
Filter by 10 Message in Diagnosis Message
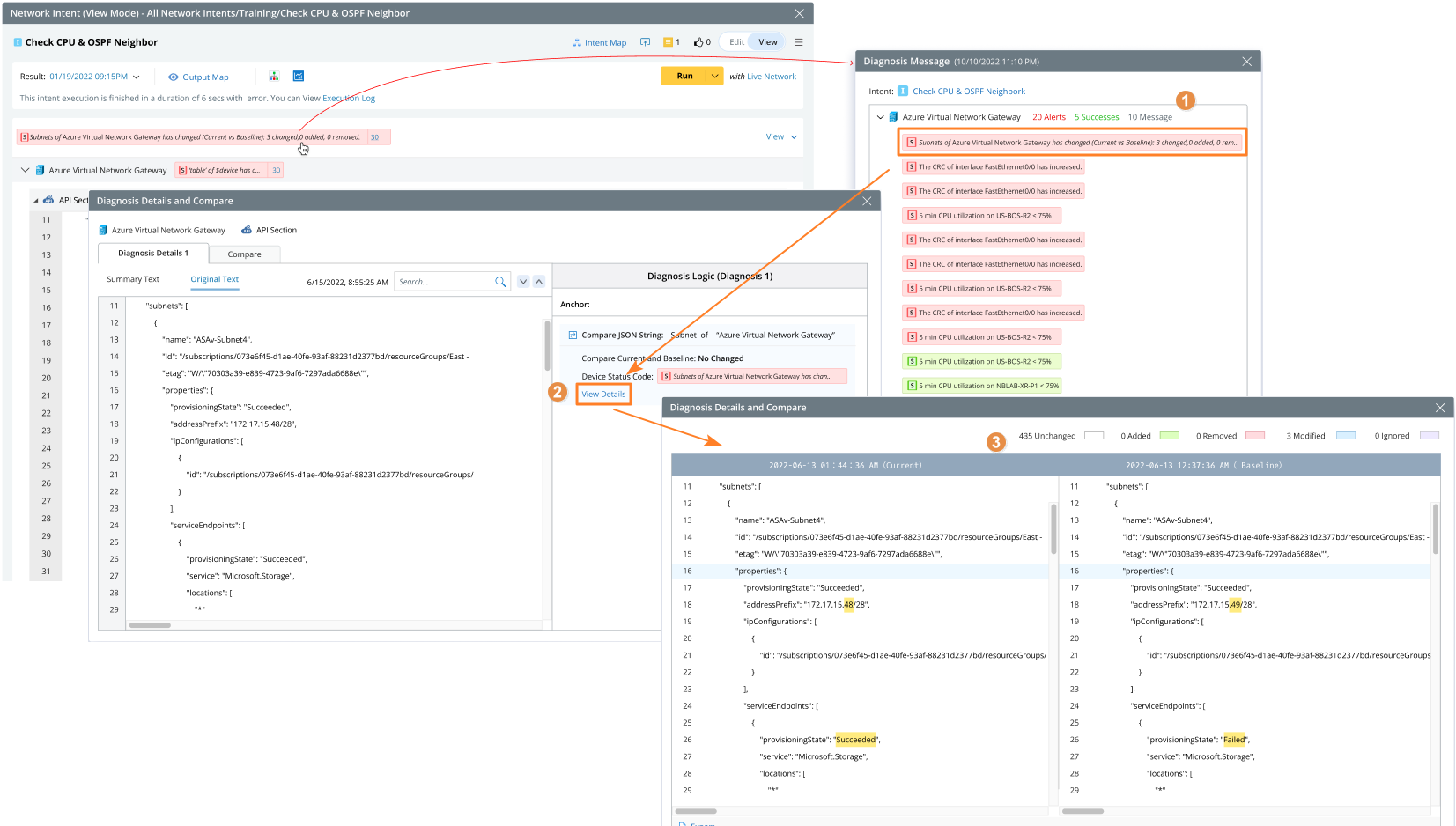point(1150,117)
